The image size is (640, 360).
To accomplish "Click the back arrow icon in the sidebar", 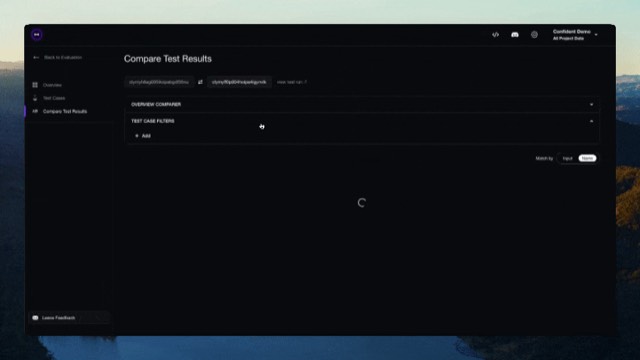I will point(36,58).
